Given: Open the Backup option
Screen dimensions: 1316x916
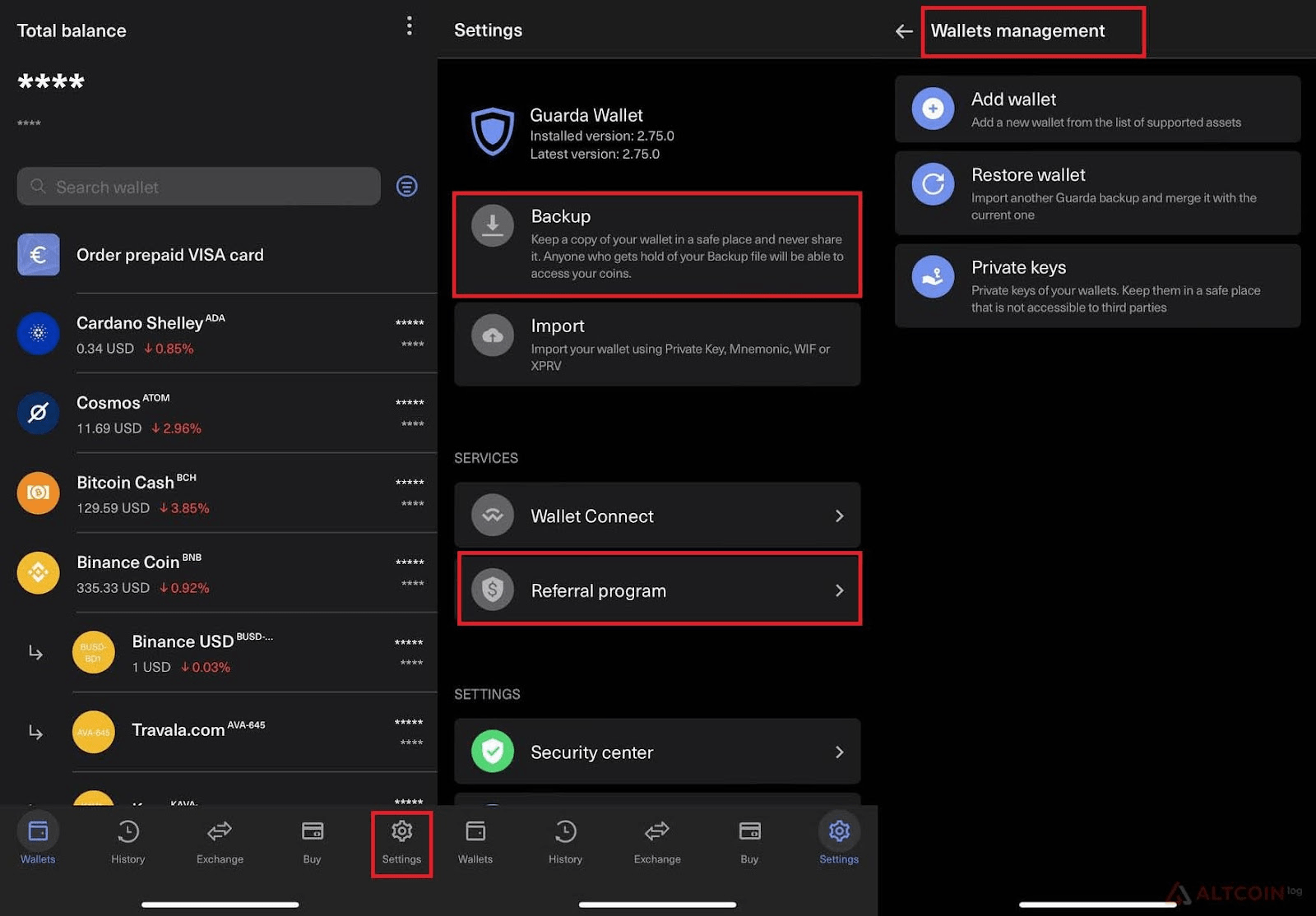Looking at the screenshot, I should tap(657, 244).
